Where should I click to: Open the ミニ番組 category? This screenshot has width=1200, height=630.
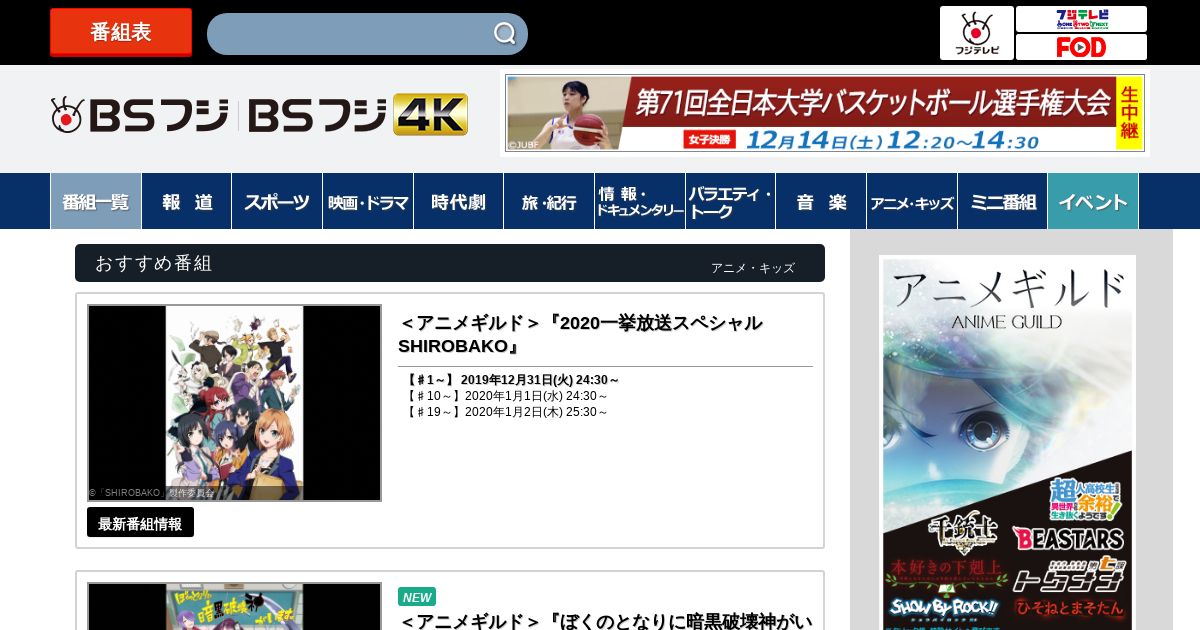click(1002, 201)
